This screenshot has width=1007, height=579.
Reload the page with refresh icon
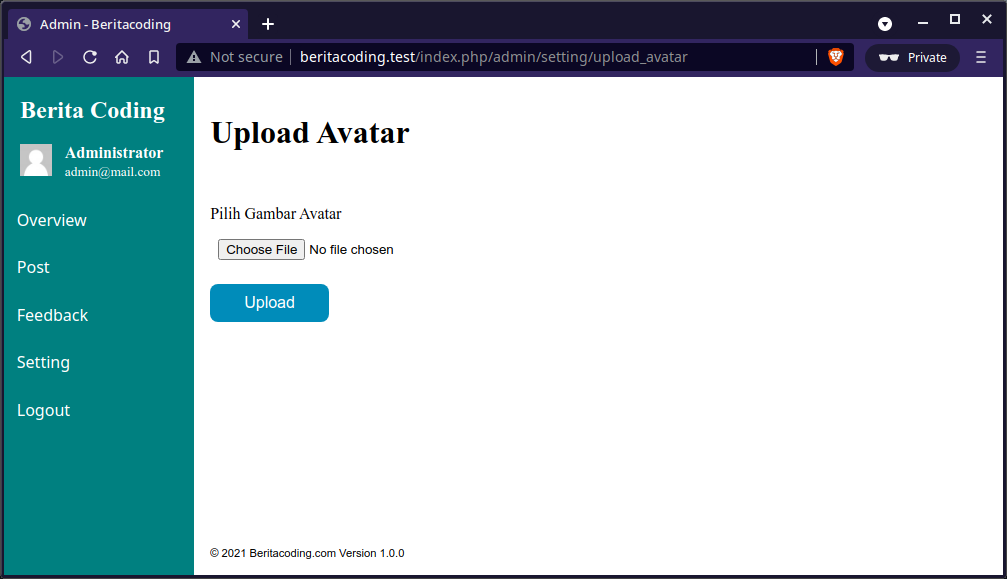pyautogui.click(x=90, y=57)
